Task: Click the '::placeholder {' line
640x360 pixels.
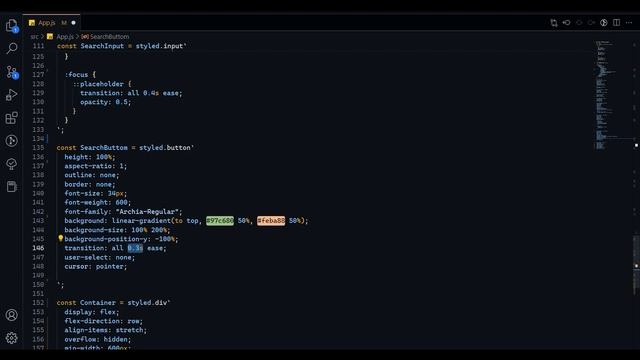Action: tap(102, 84)
